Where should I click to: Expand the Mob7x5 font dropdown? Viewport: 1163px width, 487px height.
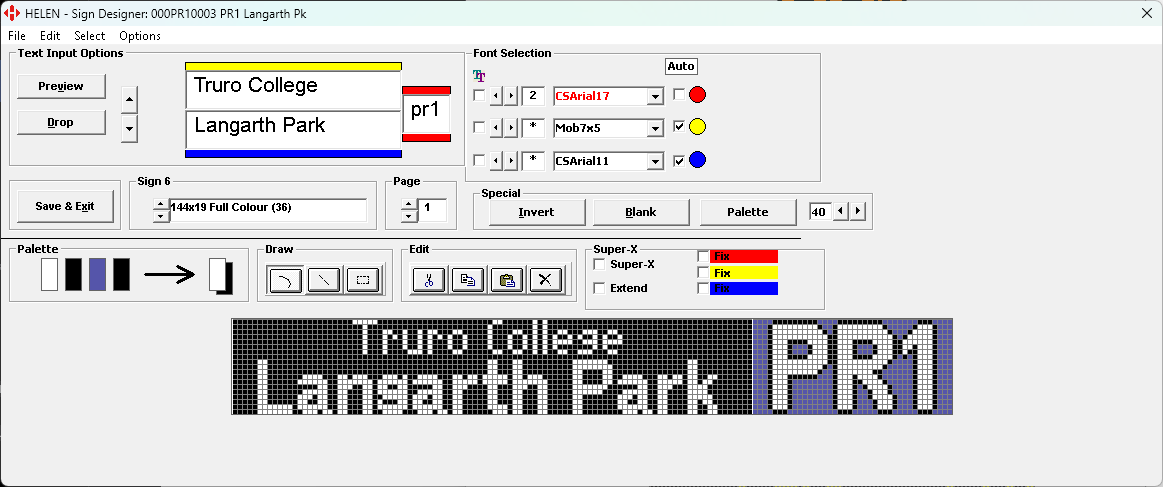655,128
